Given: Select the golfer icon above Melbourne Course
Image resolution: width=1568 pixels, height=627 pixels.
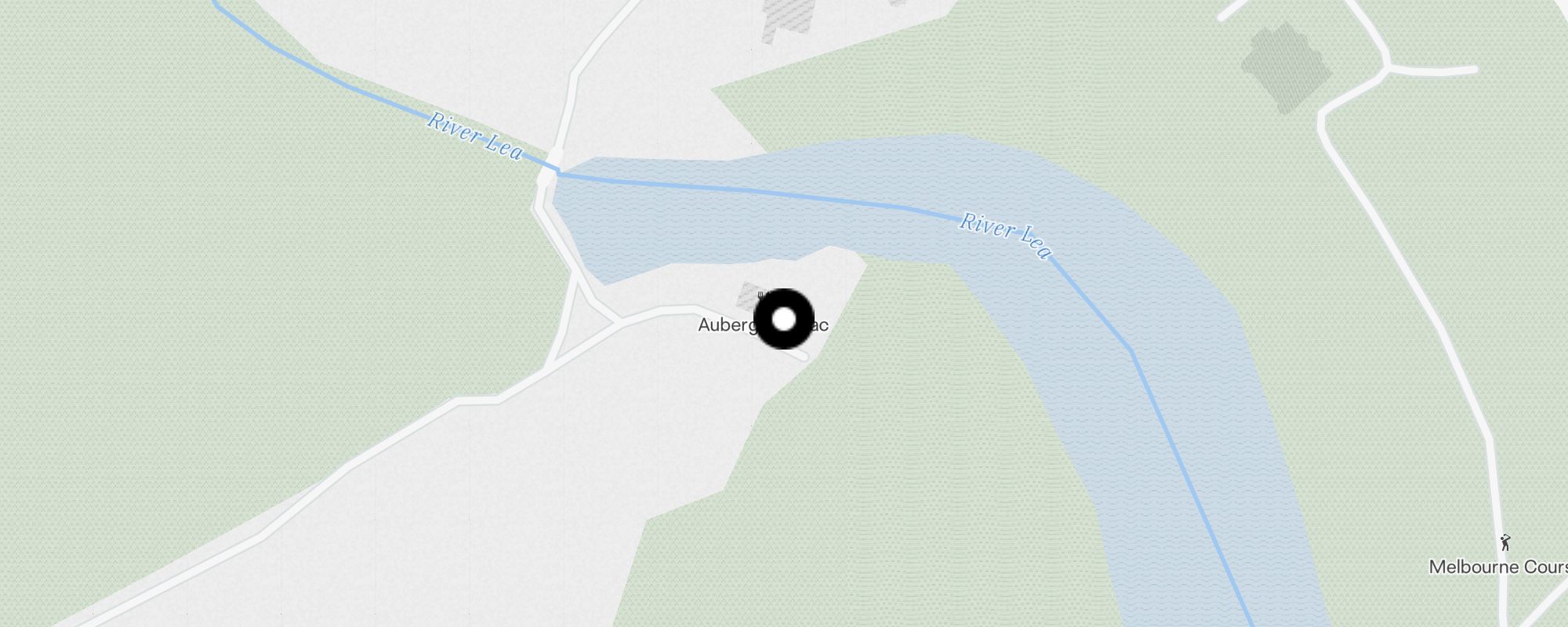Looking at the screenshot, I should [x=1504, y=542].
